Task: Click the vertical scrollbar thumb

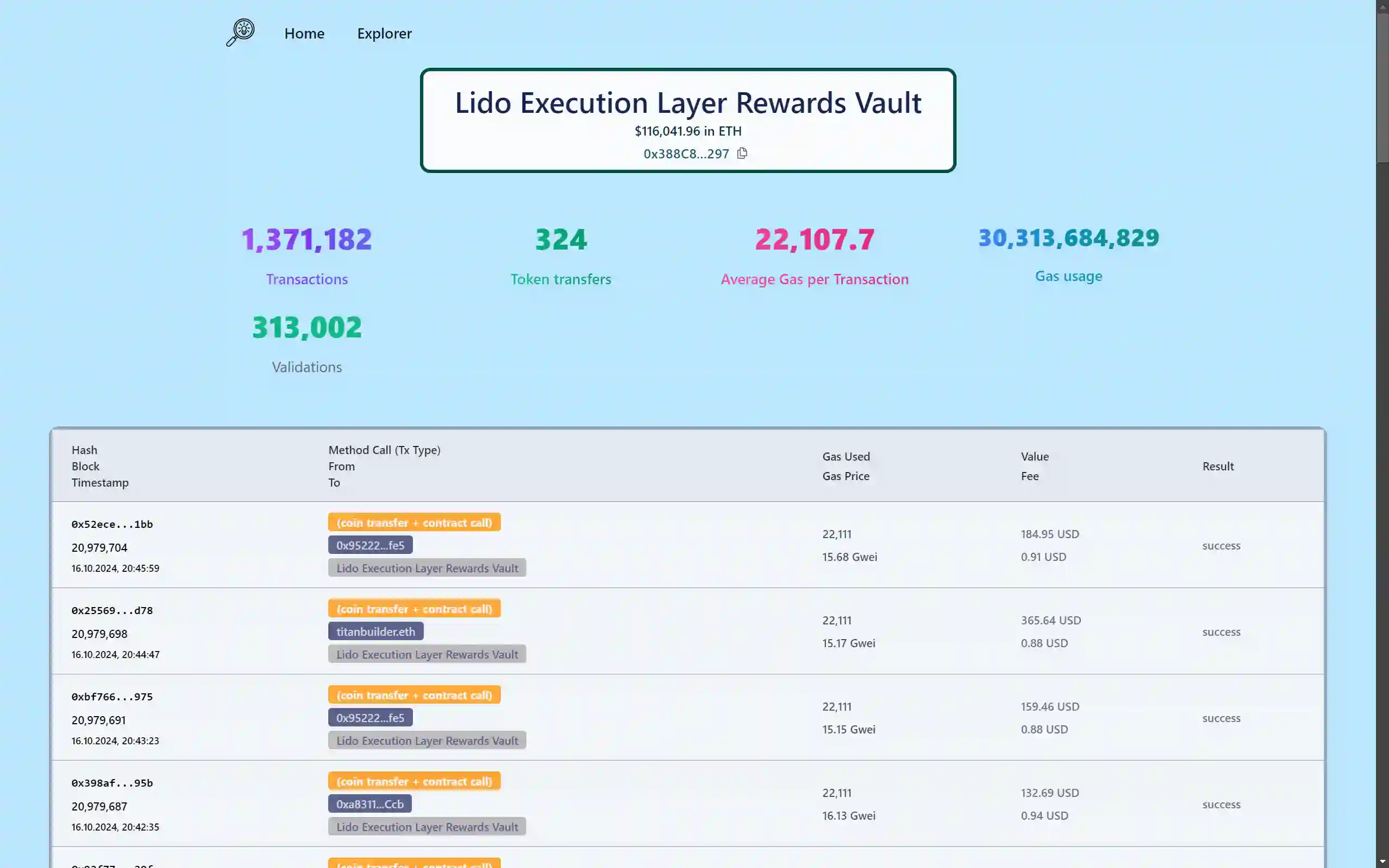Action: [1382, 87]
